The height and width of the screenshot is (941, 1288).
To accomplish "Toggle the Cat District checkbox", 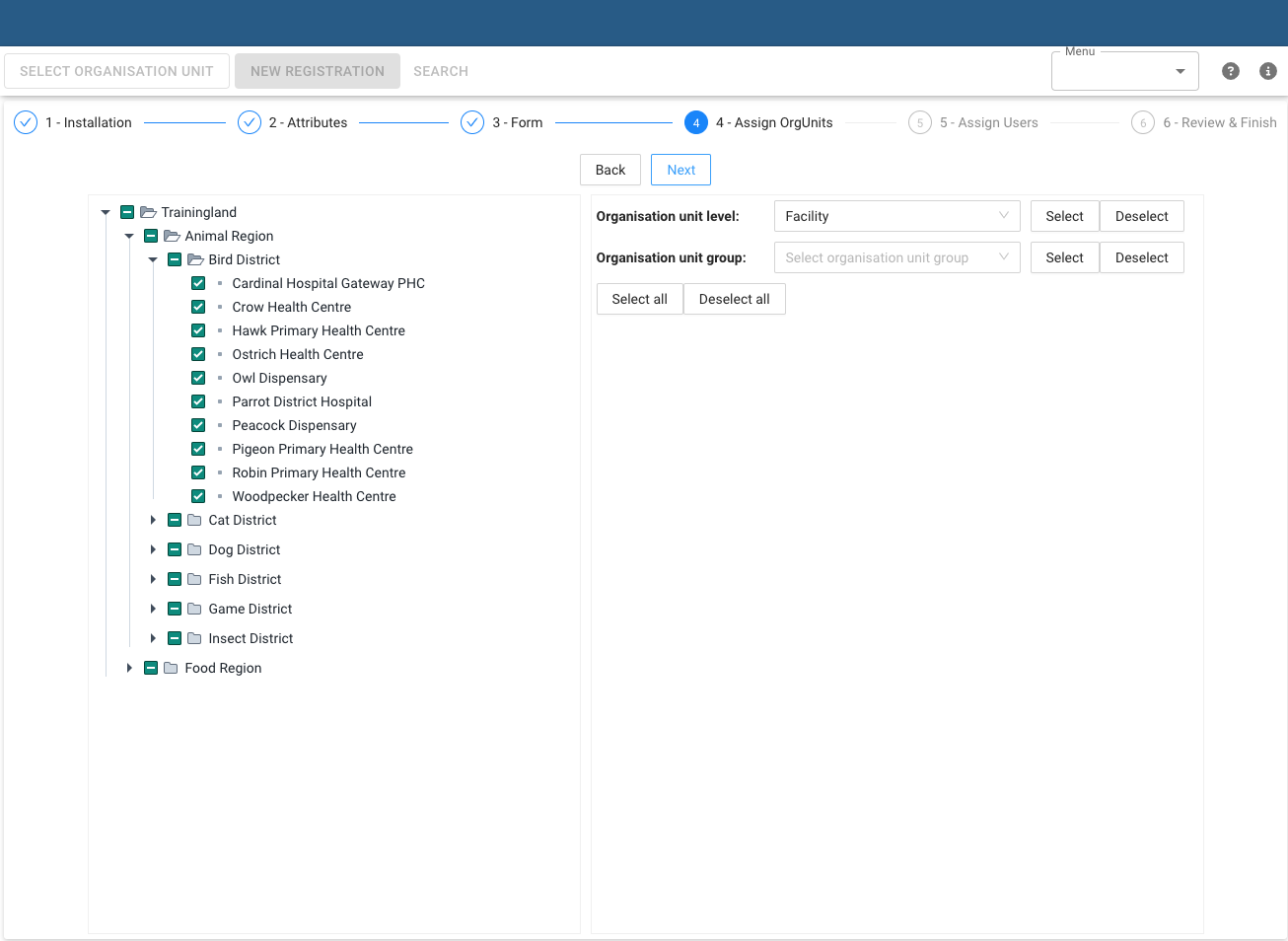I will click(x=175, y=520).
